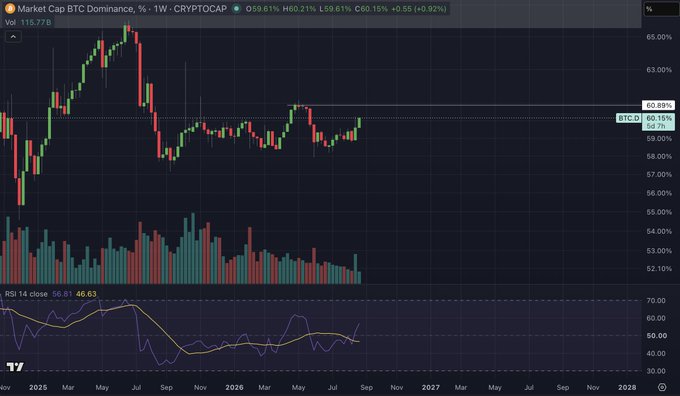This screenshot has height=396, width=680.
Task: Click the 57.00% price scale label
Action: (659, 174)
